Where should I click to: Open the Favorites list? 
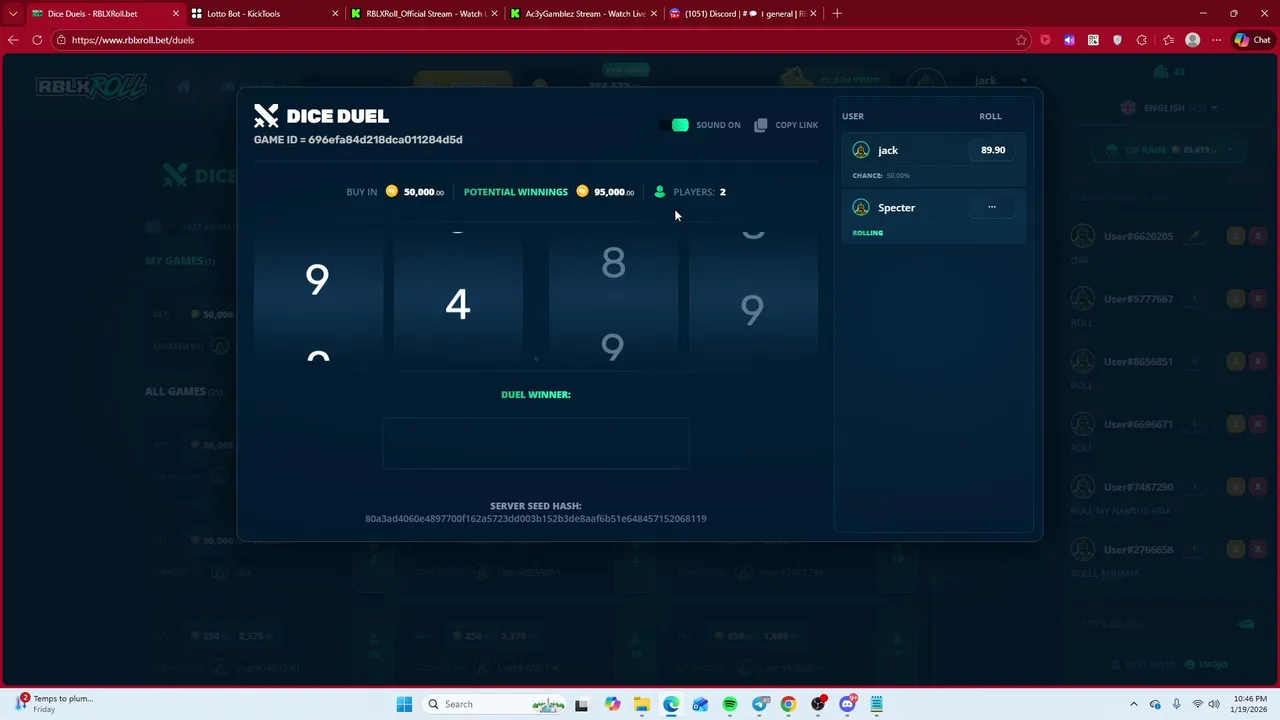tap(1168, 40)
